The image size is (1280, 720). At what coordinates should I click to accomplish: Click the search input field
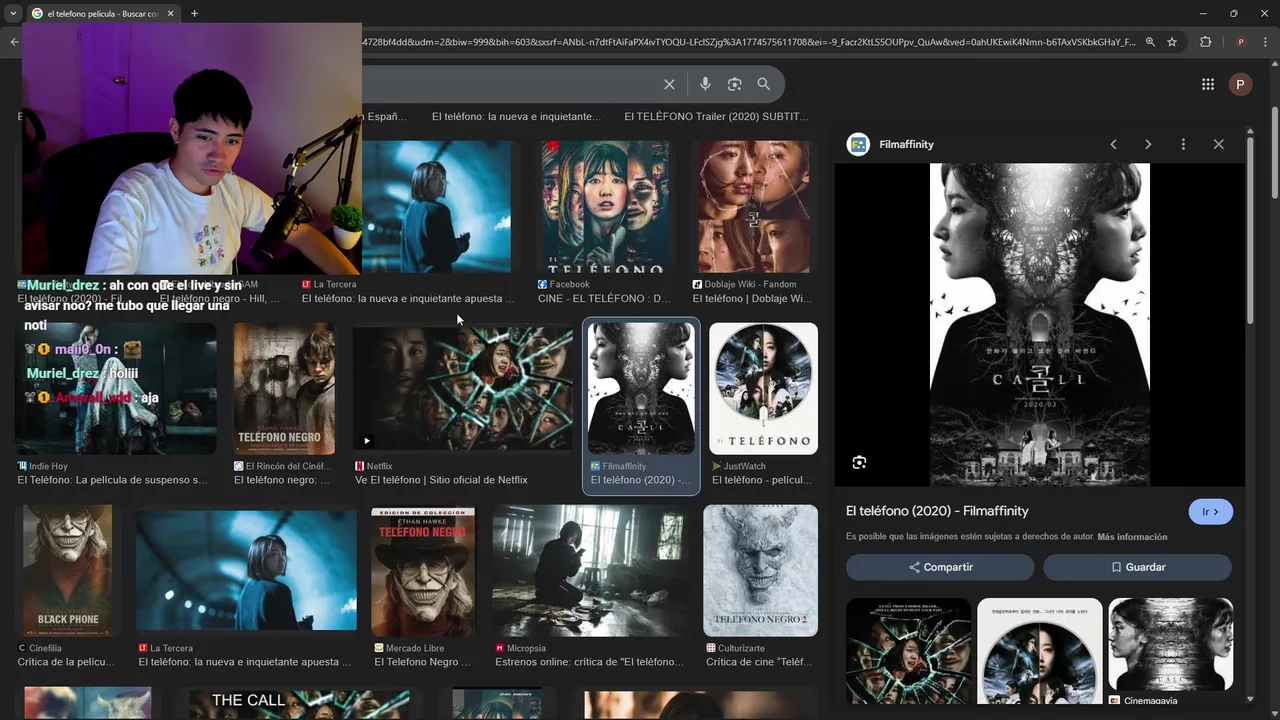click(510, 85)
